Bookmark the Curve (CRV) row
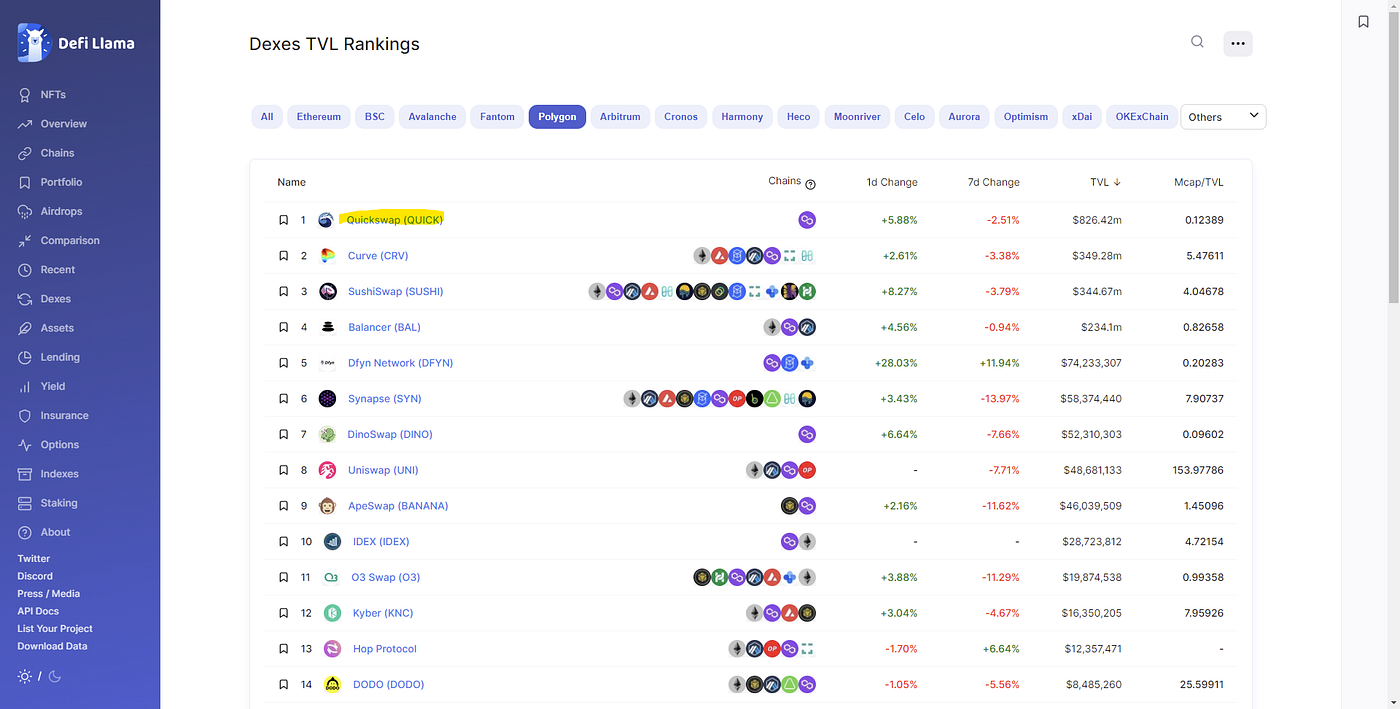The image size is (1400, 709). point(284,256)
